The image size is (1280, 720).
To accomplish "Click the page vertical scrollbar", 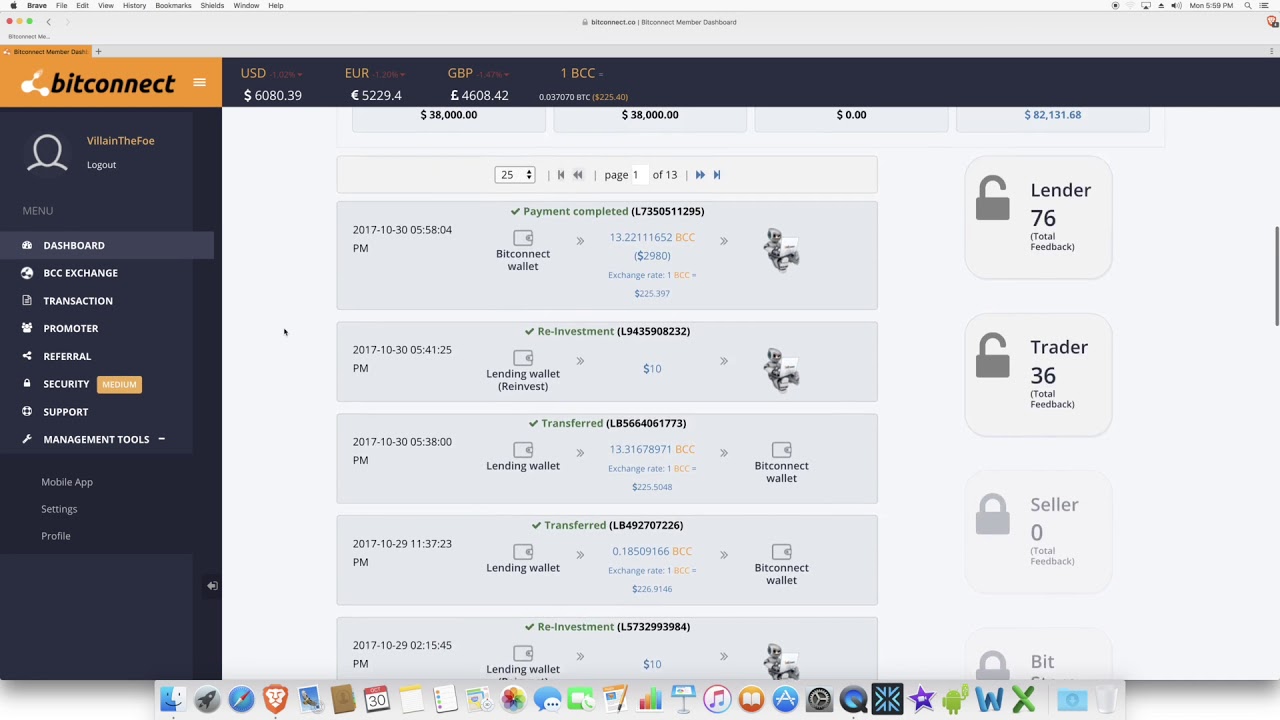I will click(x=1276, y=275).
